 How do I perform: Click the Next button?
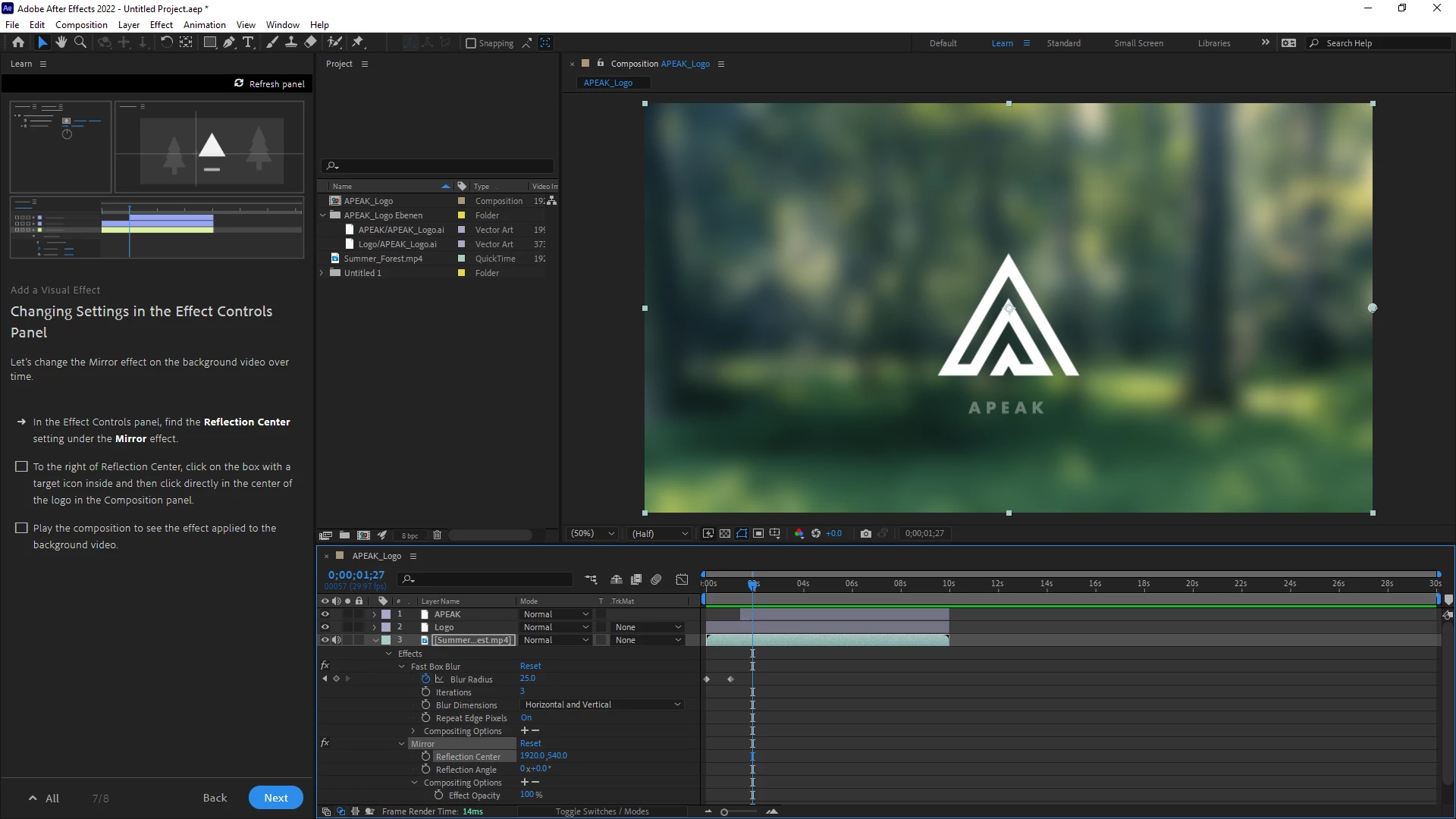coord(276,798)
